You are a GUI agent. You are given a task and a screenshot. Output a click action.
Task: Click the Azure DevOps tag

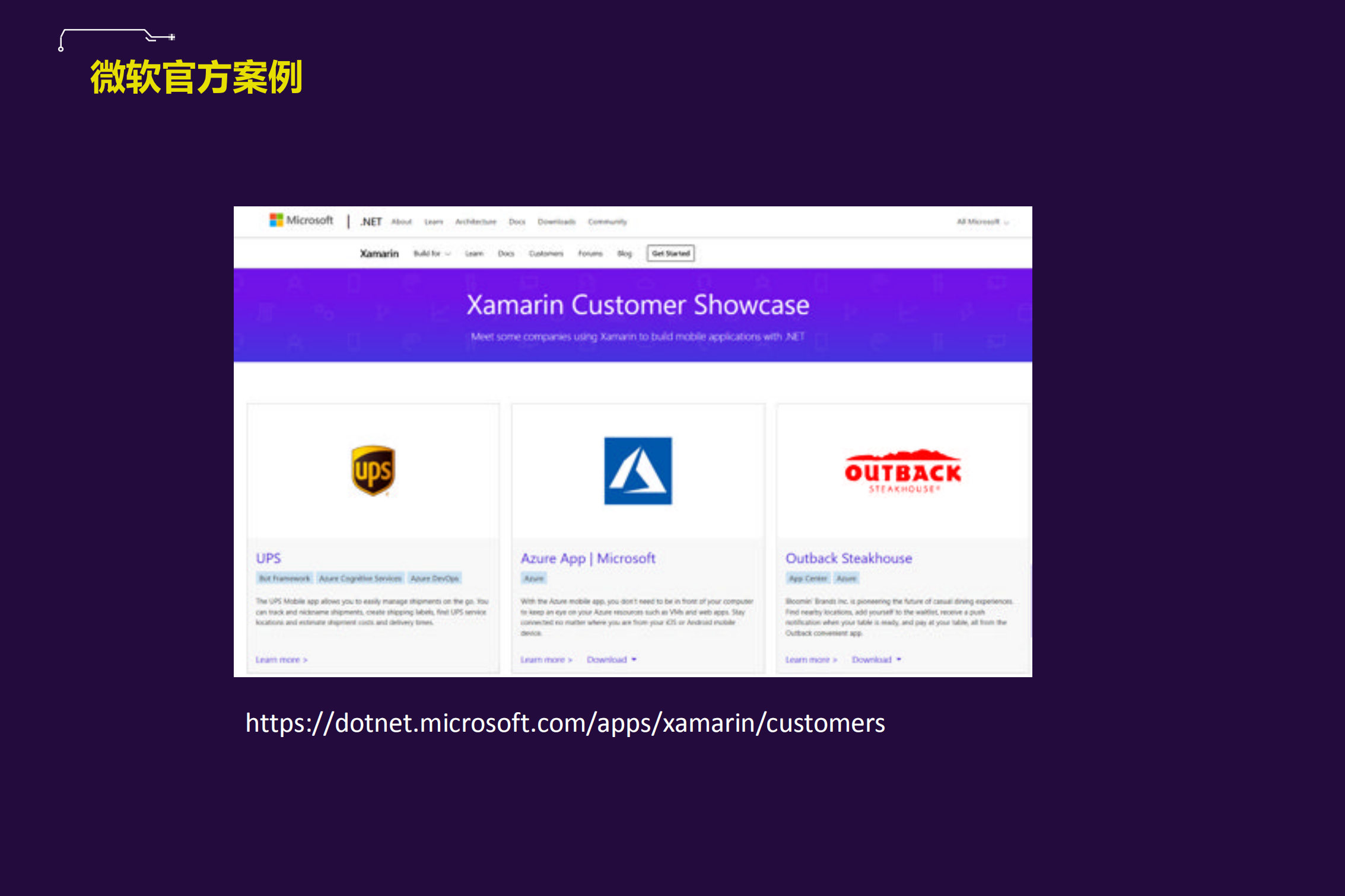434,578
